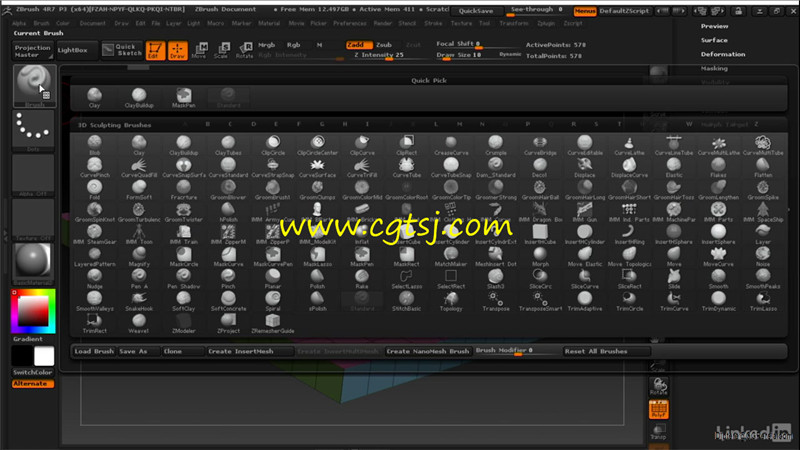Open the Render menu
This screenshot has height=450, width=800.
pyautogui.click(x=383, y=23)
